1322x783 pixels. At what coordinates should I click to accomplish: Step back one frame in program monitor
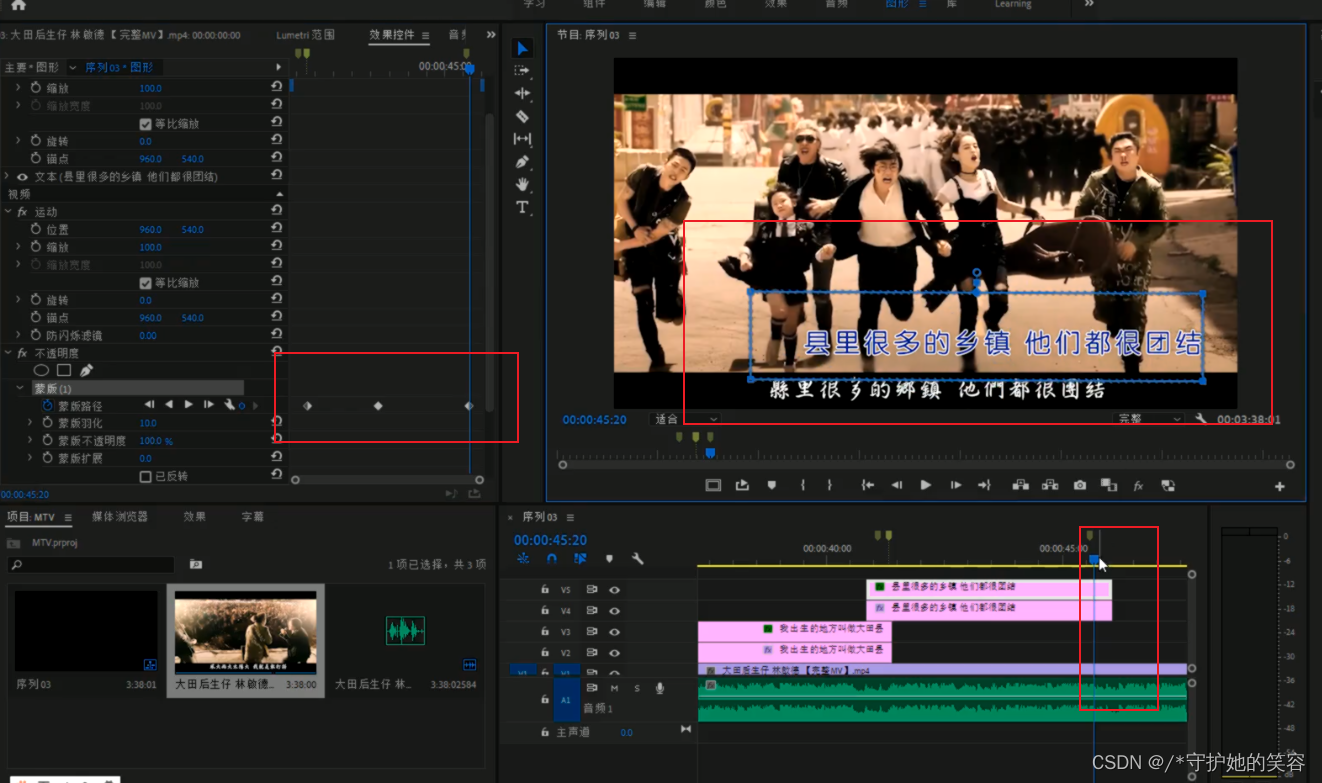tap(897, 485)
